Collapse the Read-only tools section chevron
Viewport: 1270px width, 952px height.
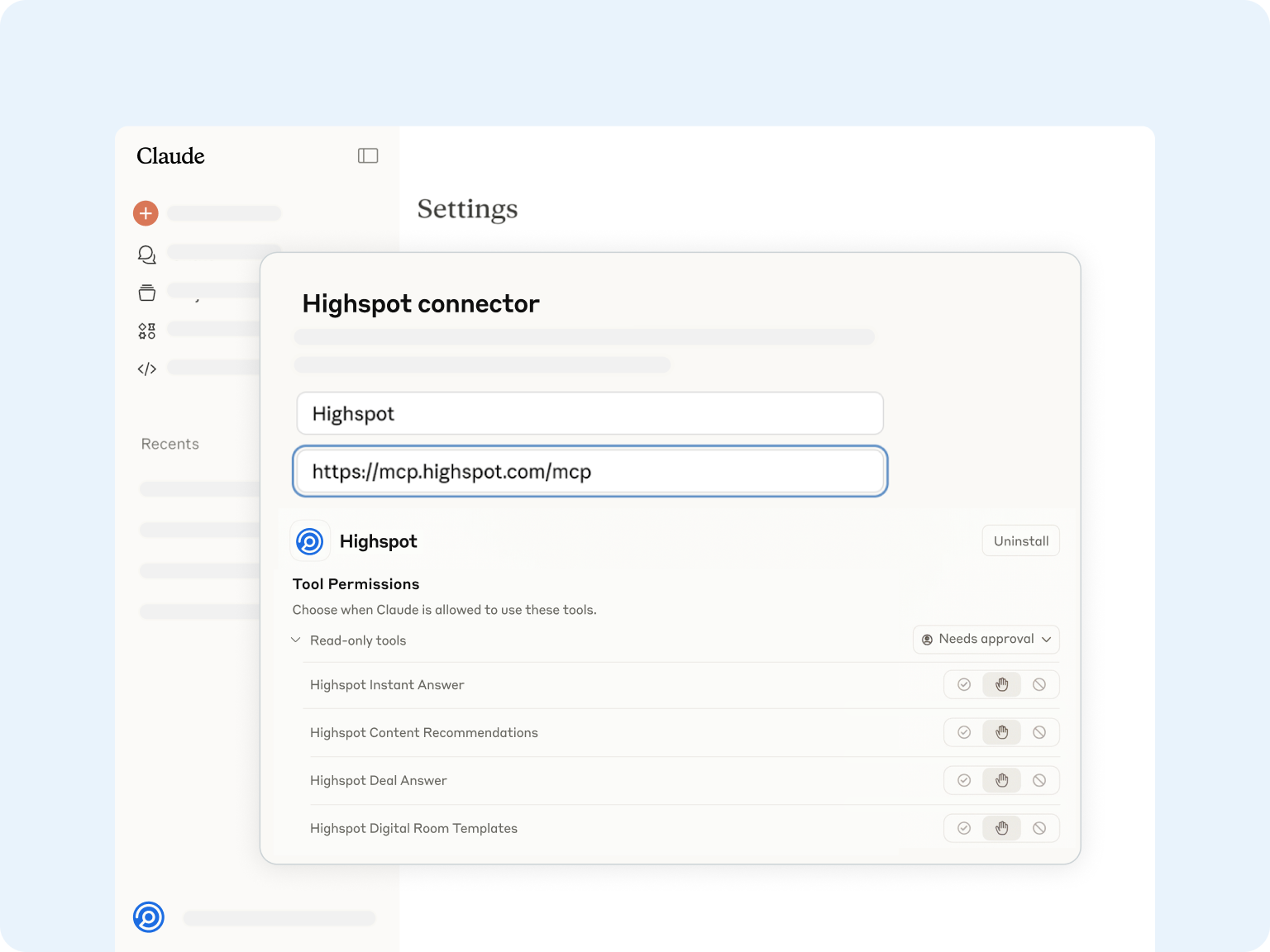coord(296,640)
